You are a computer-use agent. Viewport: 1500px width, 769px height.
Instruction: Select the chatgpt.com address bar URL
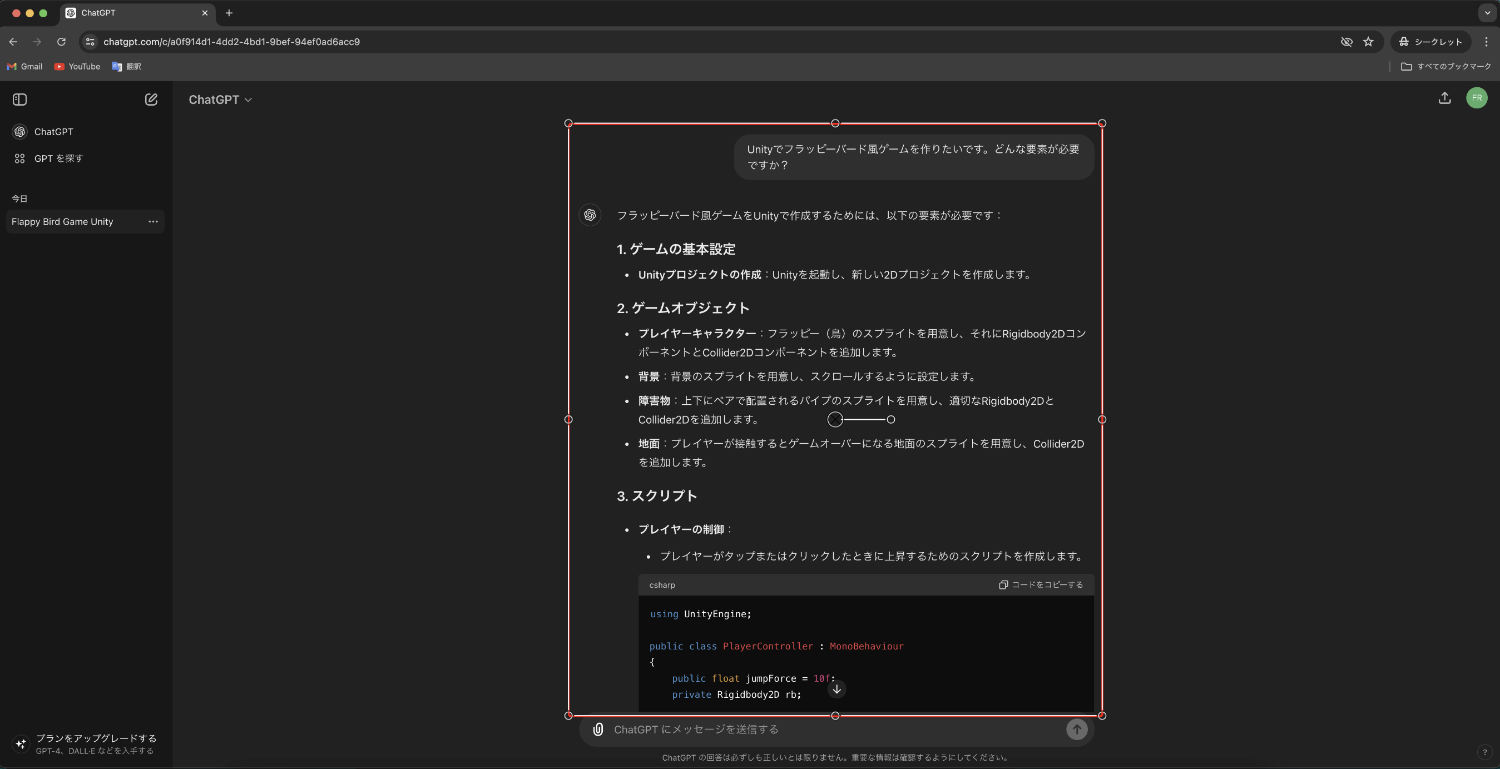(x=231, y=42)
